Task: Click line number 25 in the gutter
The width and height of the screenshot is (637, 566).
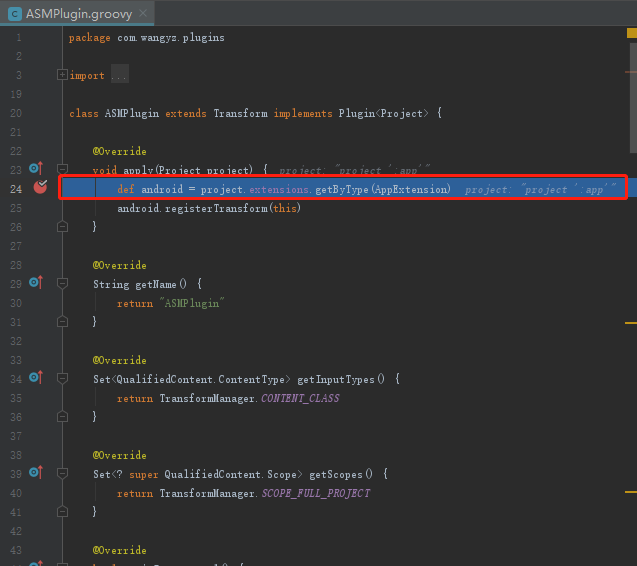Action: click(x=16, y=208)
